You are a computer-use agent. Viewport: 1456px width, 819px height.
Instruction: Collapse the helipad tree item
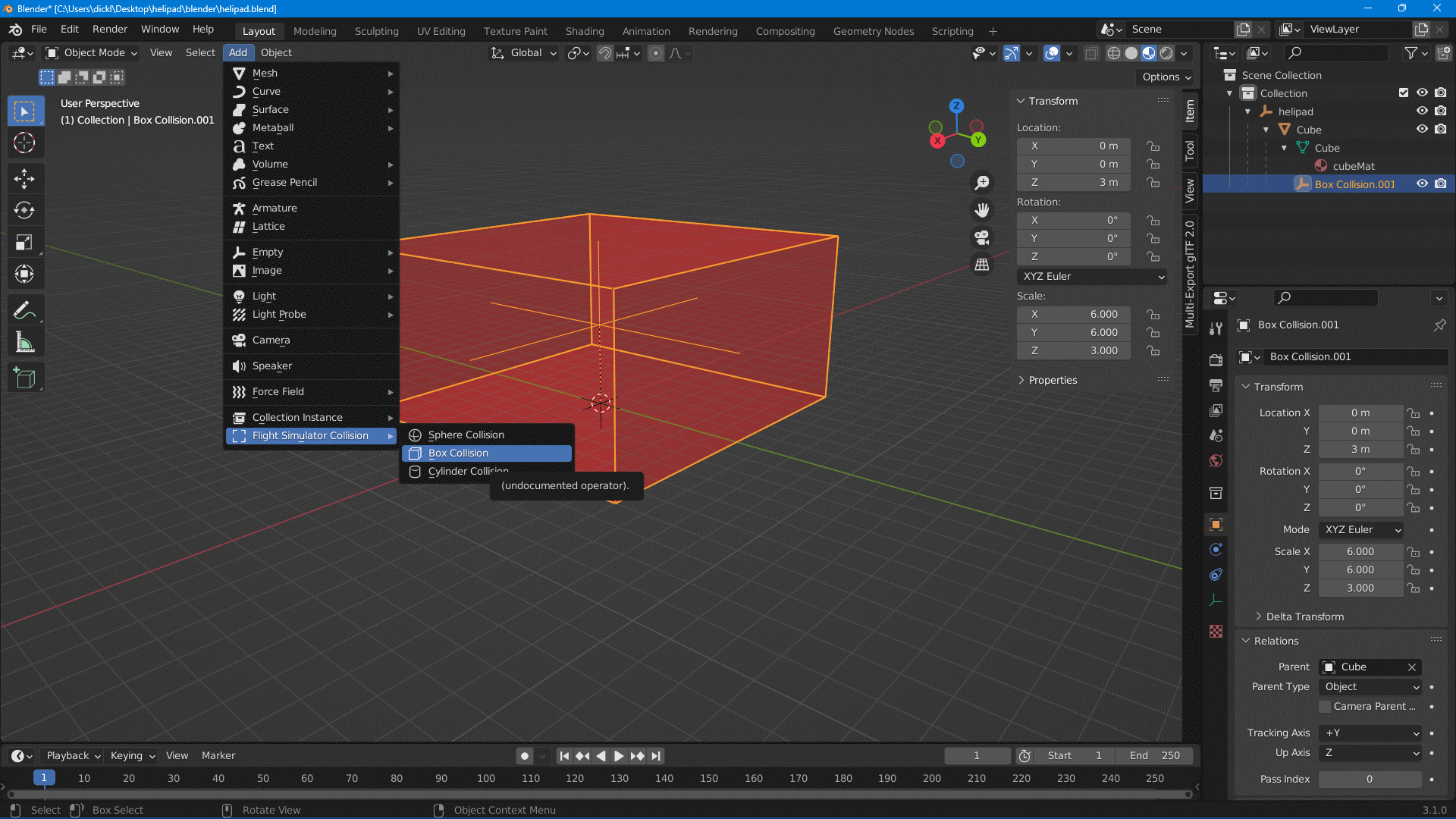tap(1248, 111)
